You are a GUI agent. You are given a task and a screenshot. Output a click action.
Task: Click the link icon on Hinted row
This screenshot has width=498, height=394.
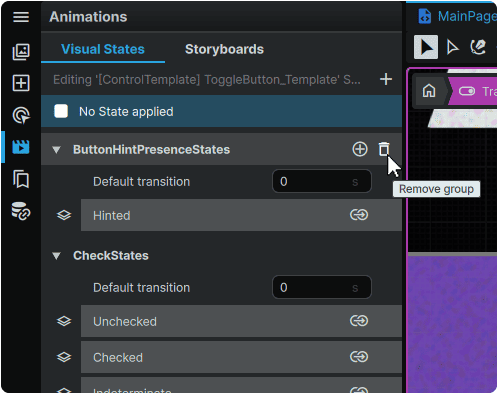click(x=359, y=215)
